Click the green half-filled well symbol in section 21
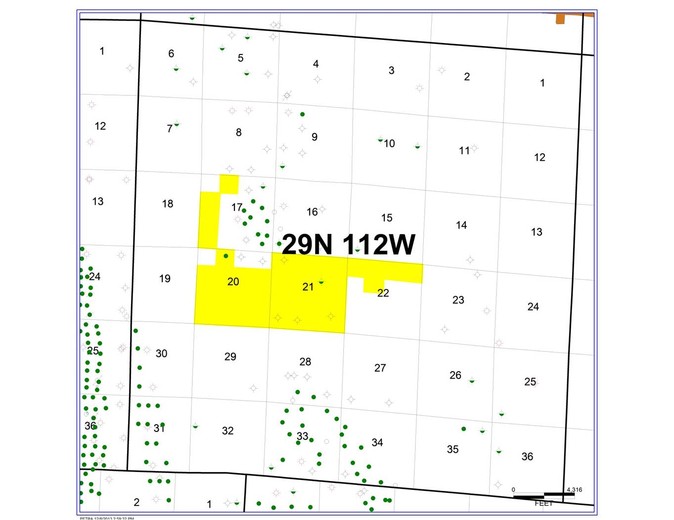 321,282
